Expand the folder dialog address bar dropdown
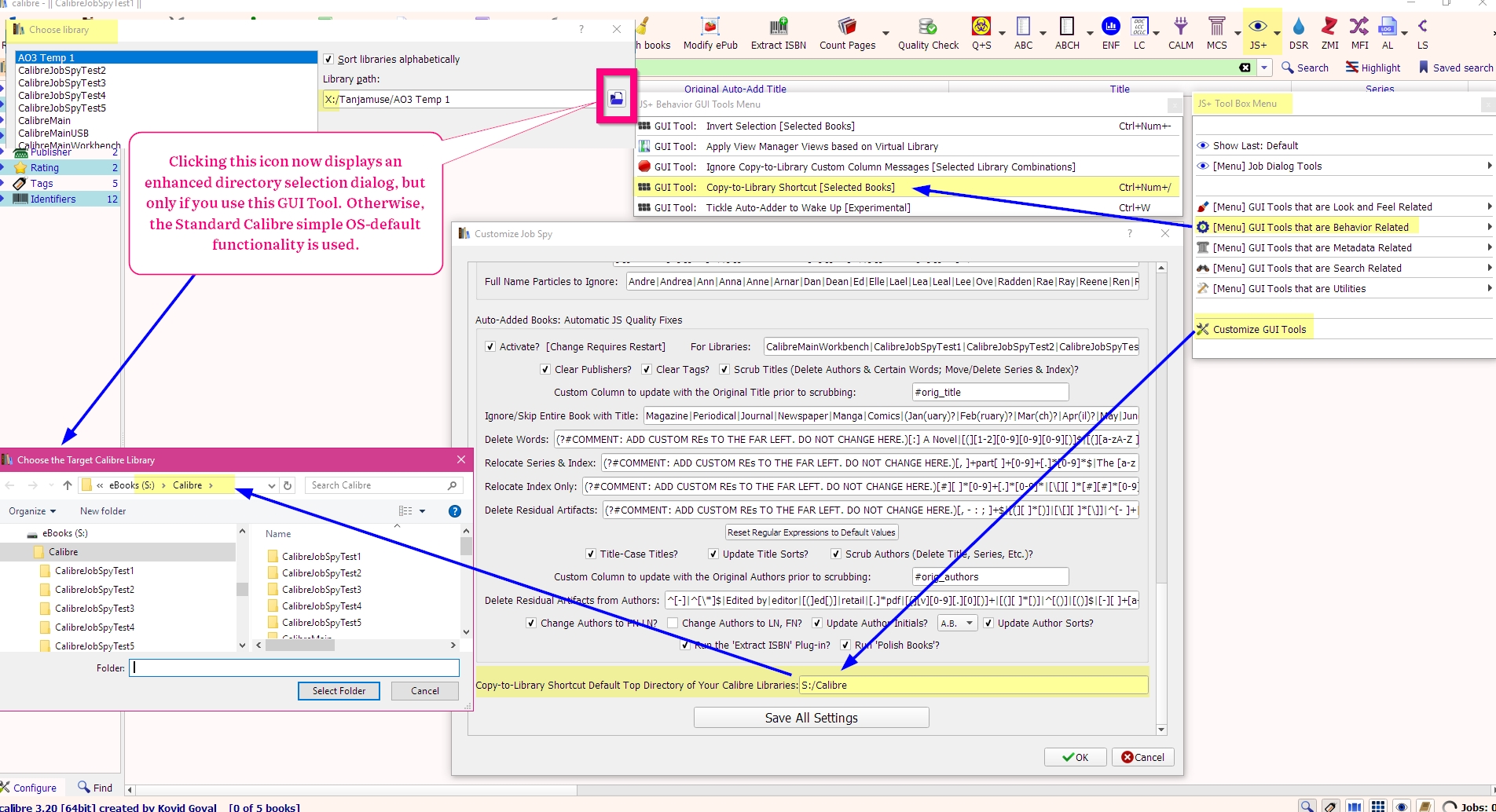 point(272,485)
